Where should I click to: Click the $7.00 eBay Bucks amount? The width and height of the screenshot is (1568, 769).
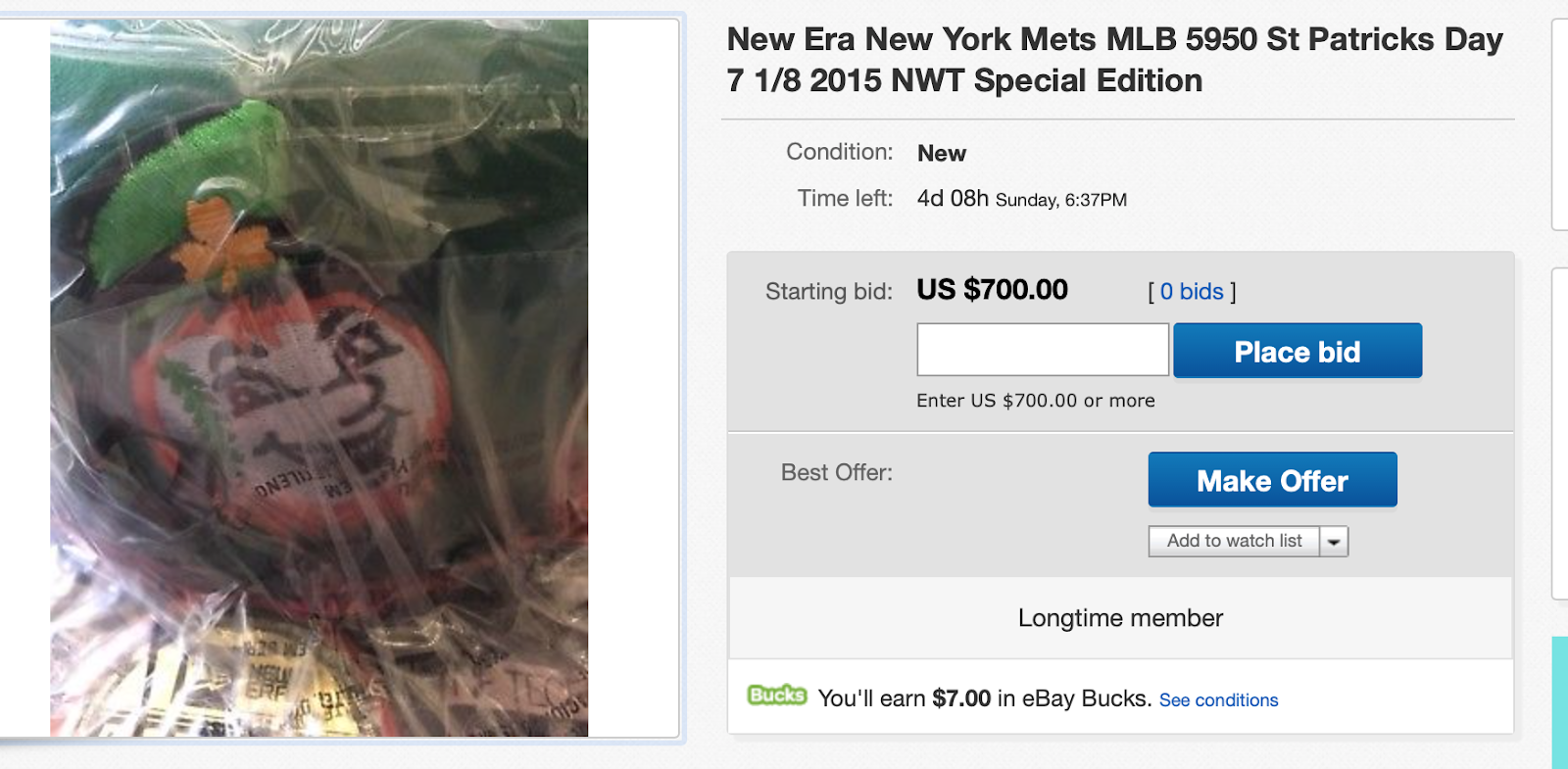(960, 698)
